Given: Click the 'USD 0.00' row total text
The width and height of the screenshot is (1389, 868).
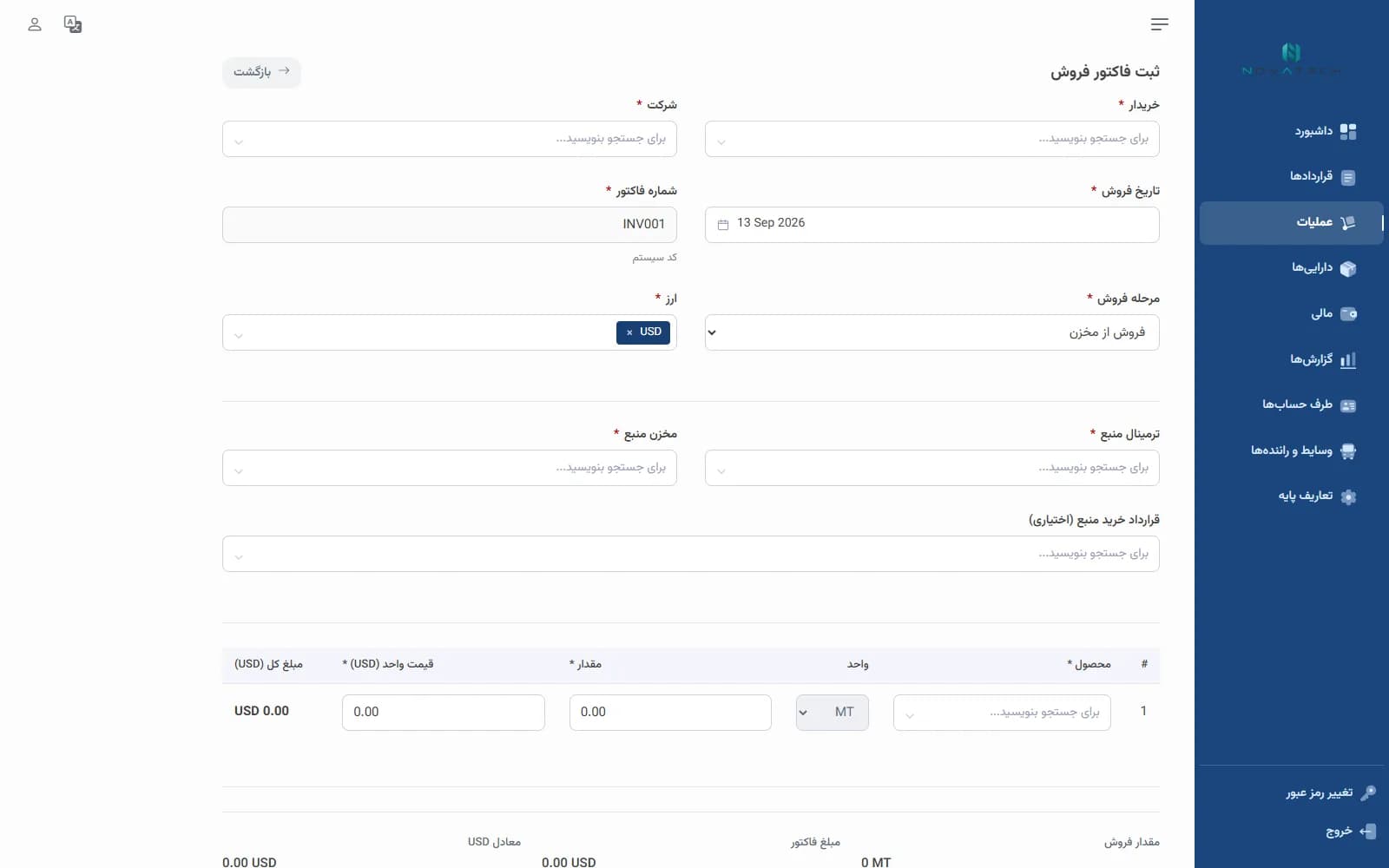Looking at the screenshot, I should (x=261, y=711).
